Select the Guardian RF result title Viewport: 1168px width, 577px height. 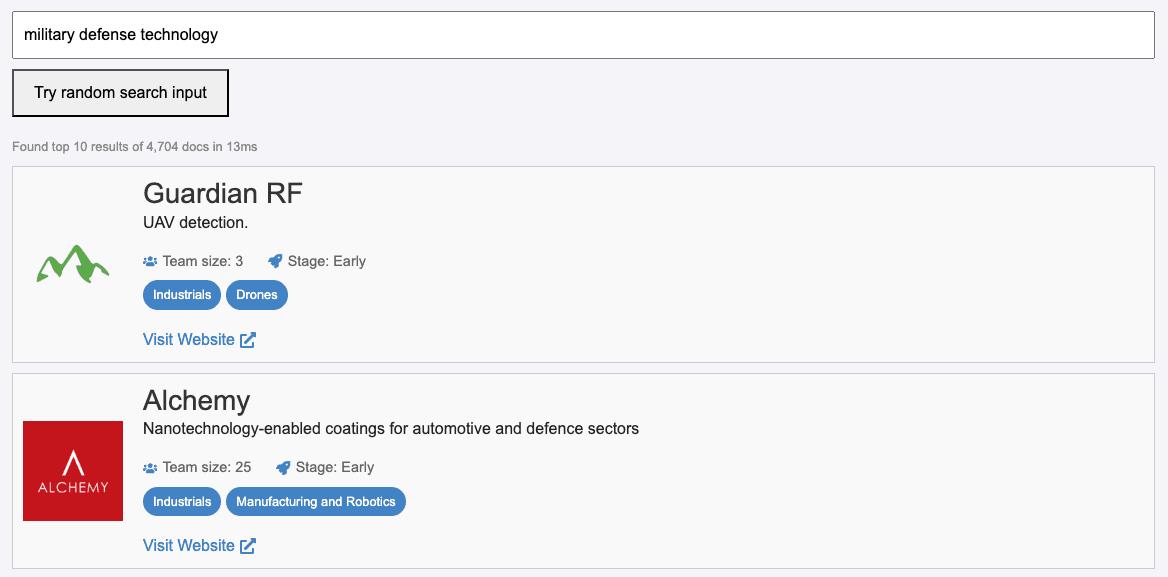coord(222,193)
